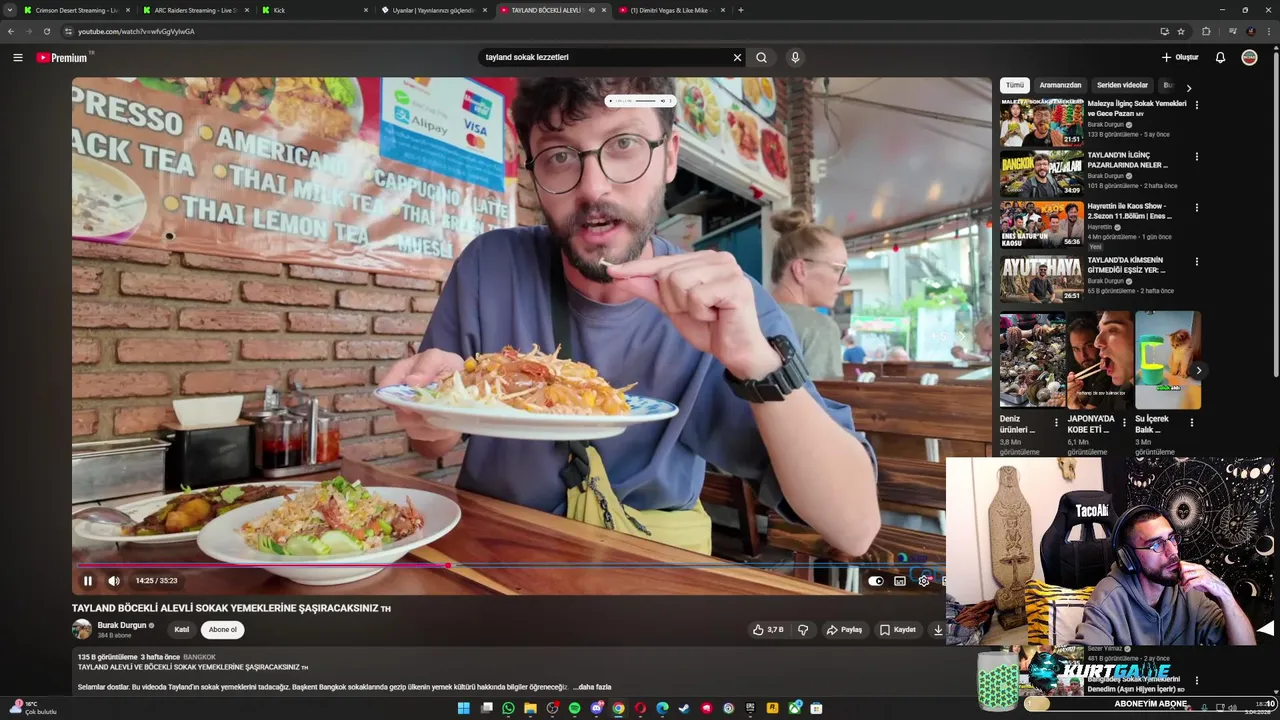1280x720 pixels.
Task: Toggle subtitles button in player
Action: point(900,581)
